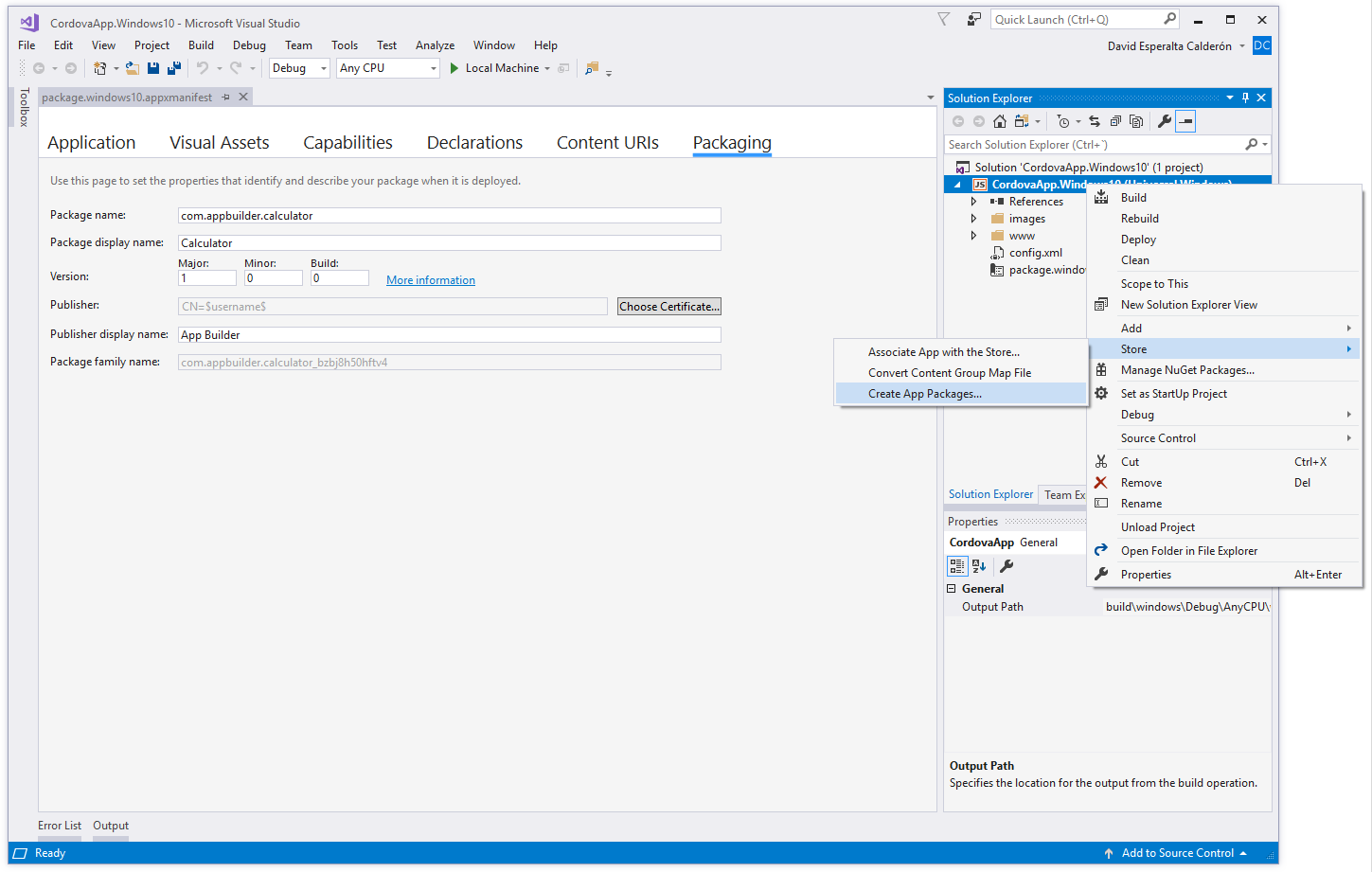Expand the References node
Image resolution: width=1372 pixels, height=872 pixels.
[x=973, y=202]
